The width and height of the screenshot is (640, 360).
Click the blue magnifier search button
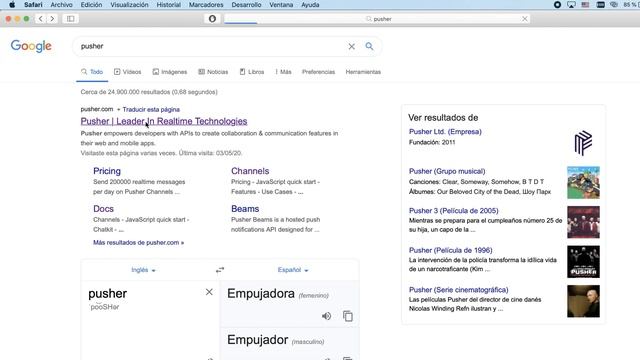(x=369, y=46)
